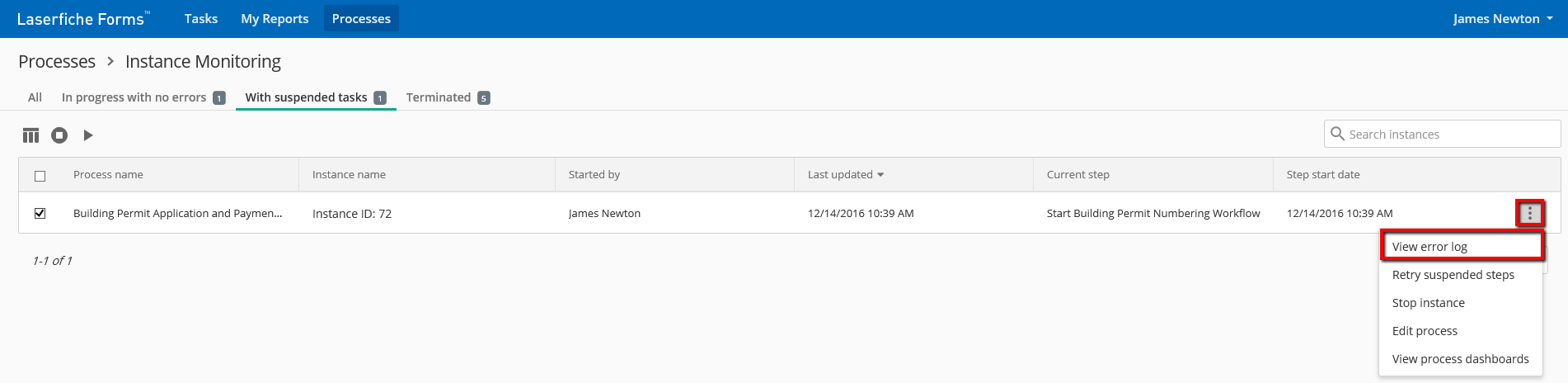Toggle the select-all header checkbox
The width and height of the screenshot is (1568, 383).
point(40,176)
